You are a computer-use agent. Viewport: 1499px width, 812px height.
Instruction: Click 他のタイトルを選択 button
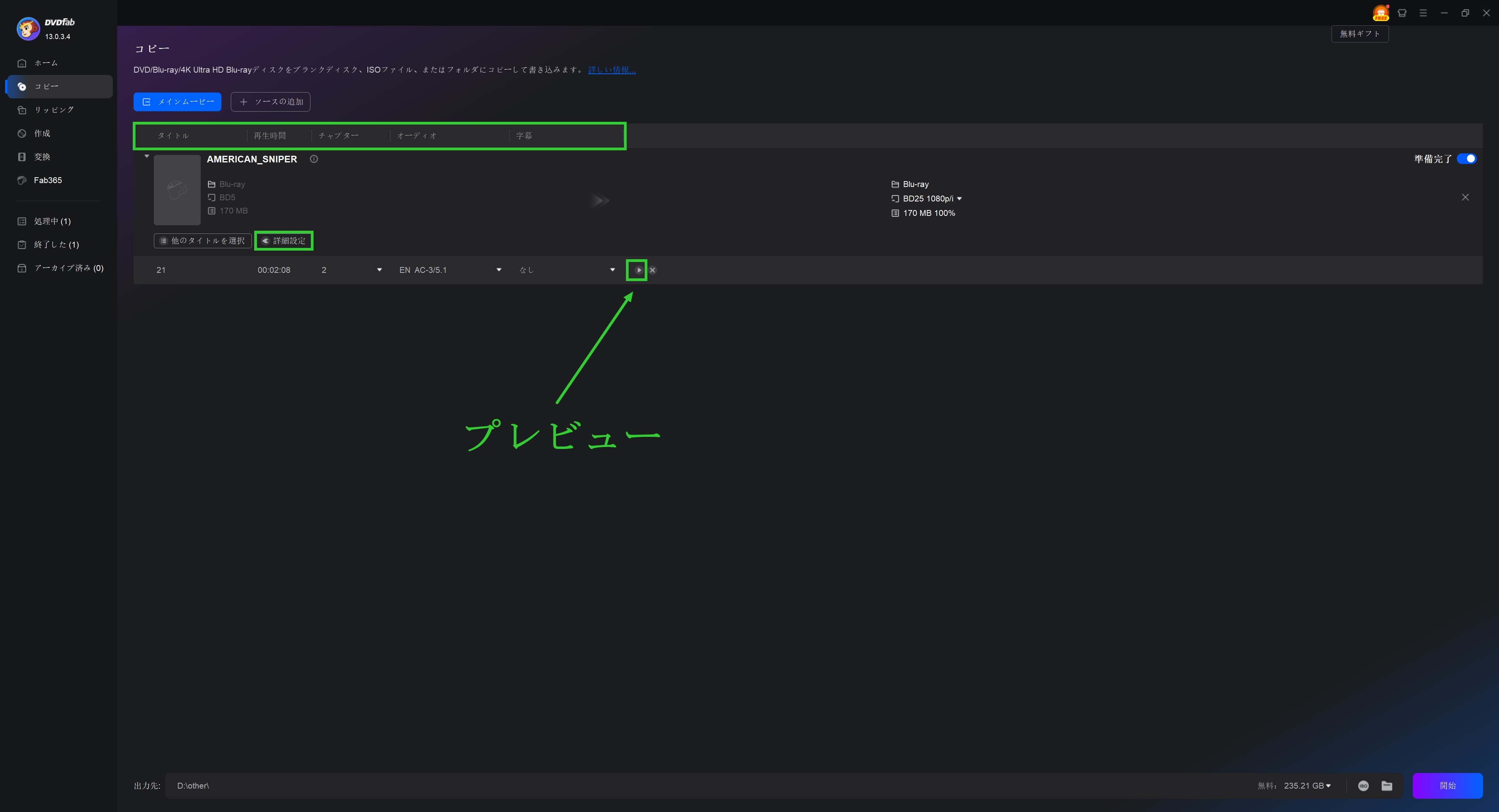[x=203, y=241]
